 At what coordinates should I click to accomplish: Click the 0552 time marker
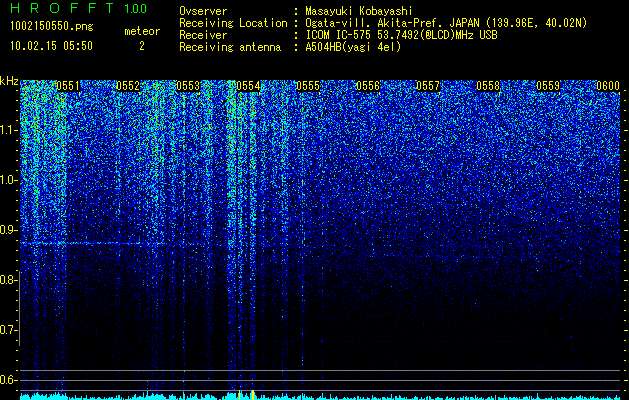128,86
